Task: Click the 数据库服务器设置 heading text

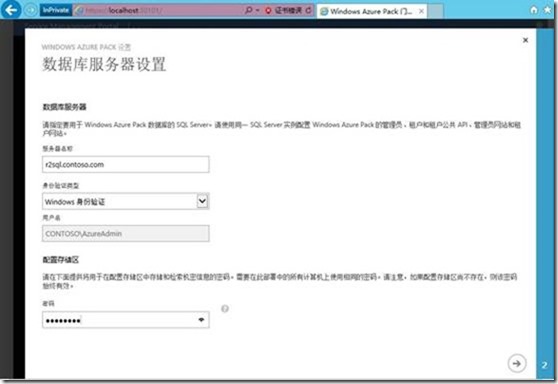Action: pos(104,64)
